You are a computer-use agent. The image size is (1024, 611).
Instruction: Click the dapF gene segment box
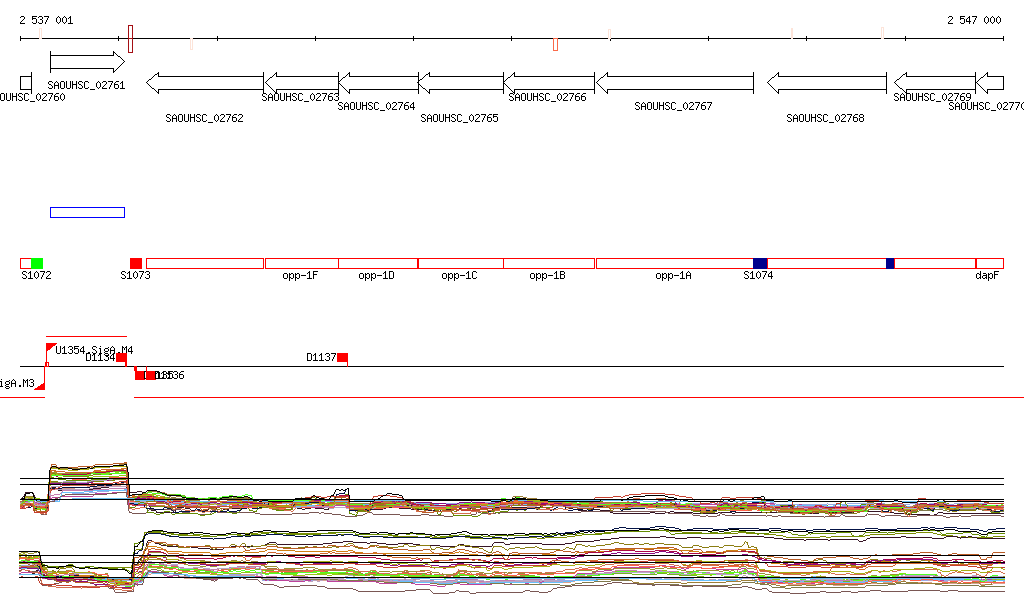coord(989,263)
